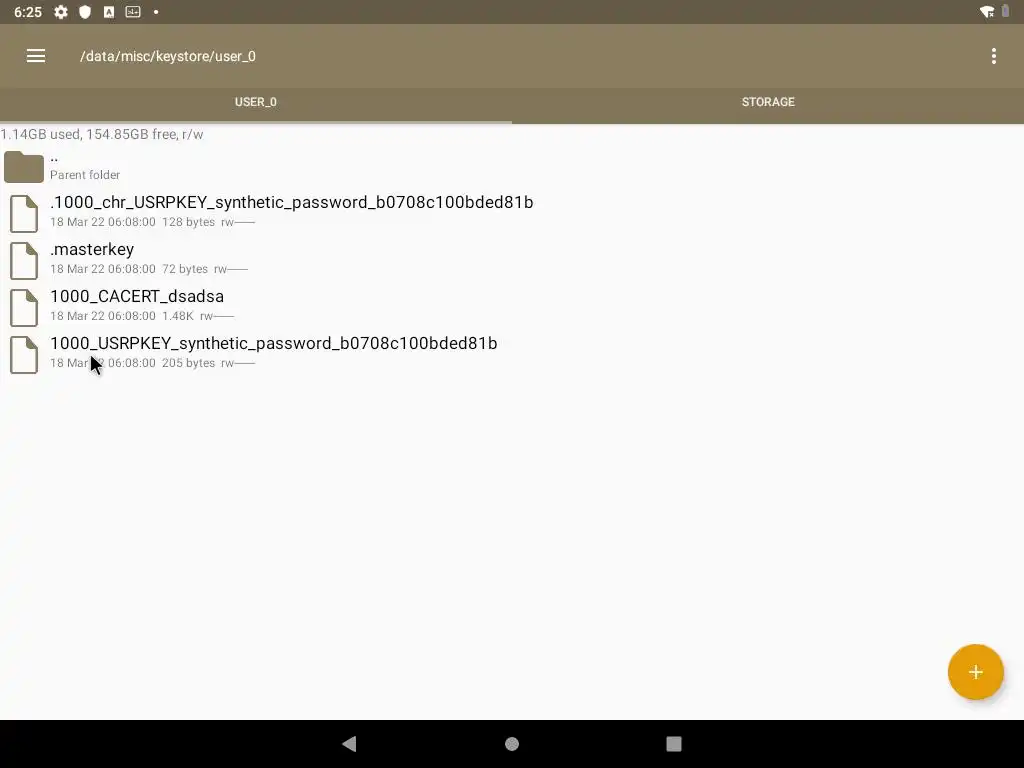Tap the Android home navigation button
Image resolution: width=1024 pixels, height=768 pixels.
pos(512,744)
